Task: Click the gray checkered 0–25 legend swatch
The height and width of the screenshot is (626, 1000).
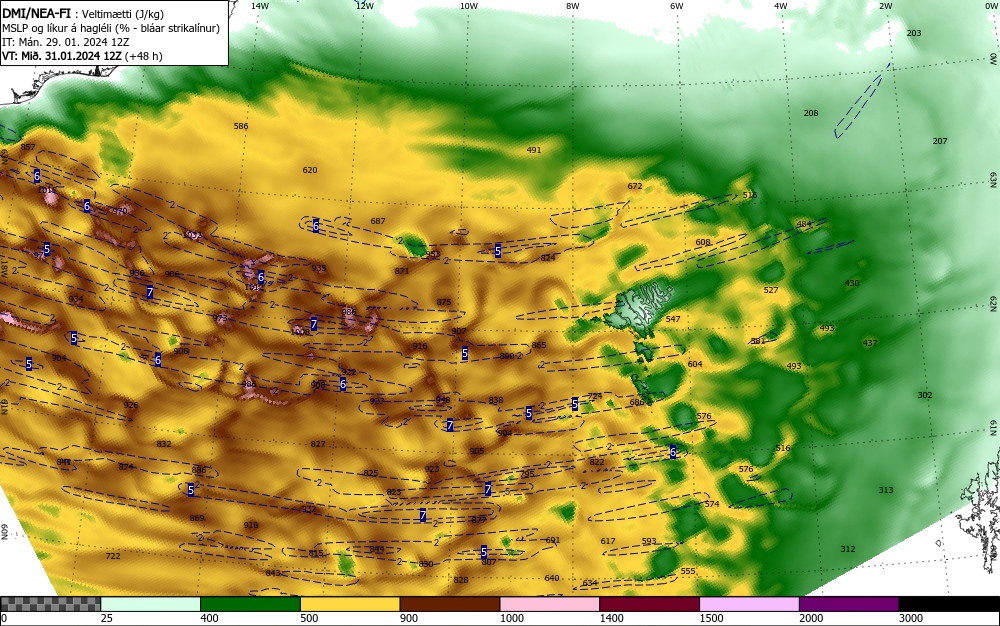Action: 50,604
